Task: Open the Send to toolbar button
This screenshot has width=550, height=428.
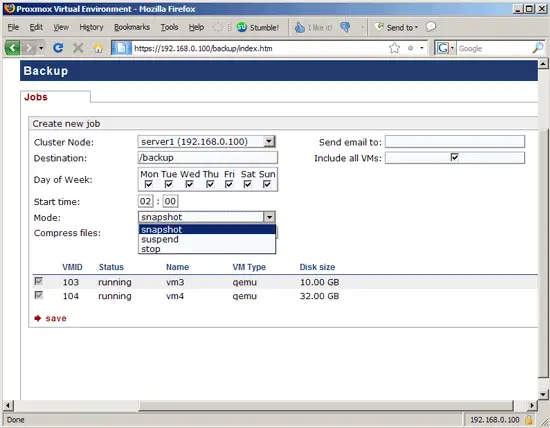Action: tap(396, 27)
